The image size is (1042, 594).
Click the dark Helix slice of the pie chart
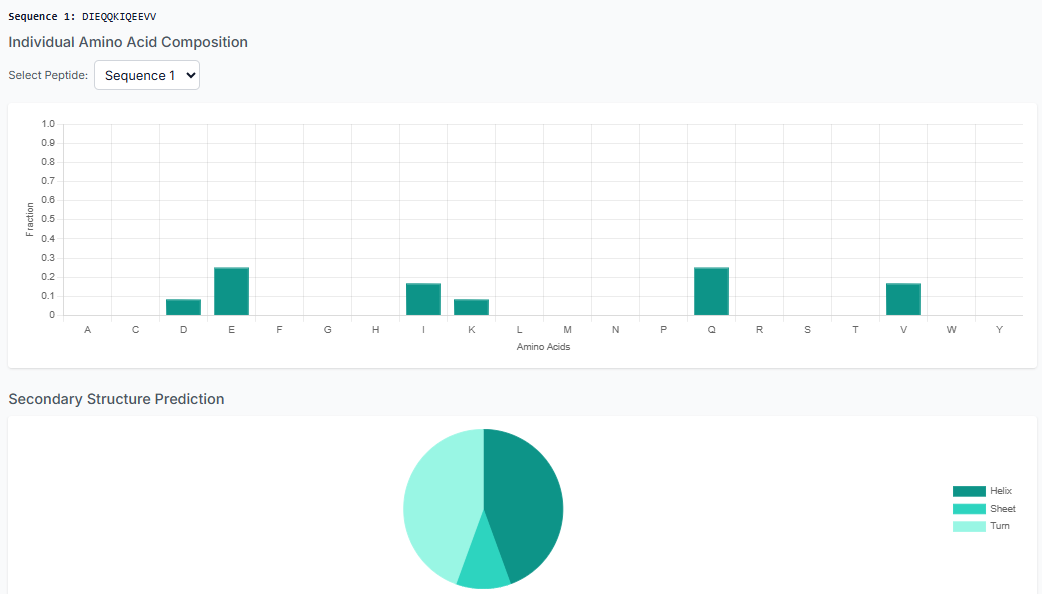tap(530, 490)
